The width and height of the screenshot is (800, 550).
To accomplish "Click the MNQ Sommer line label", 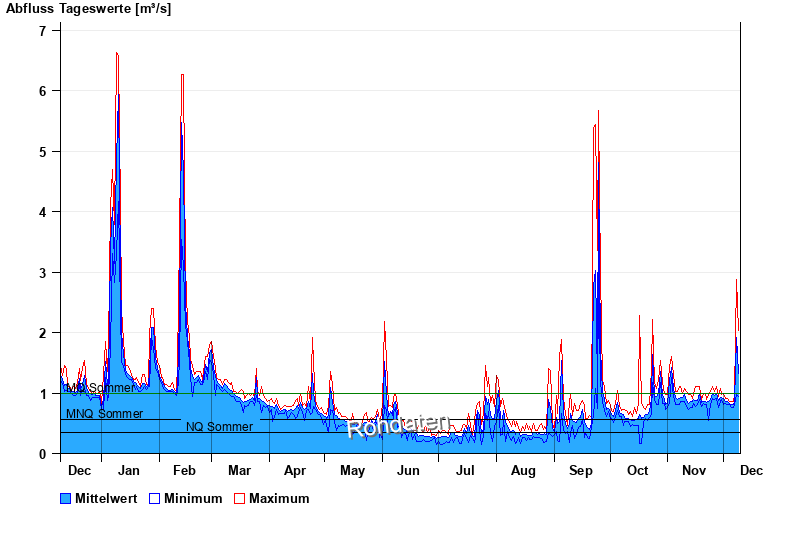I will (x=104, y=414).
